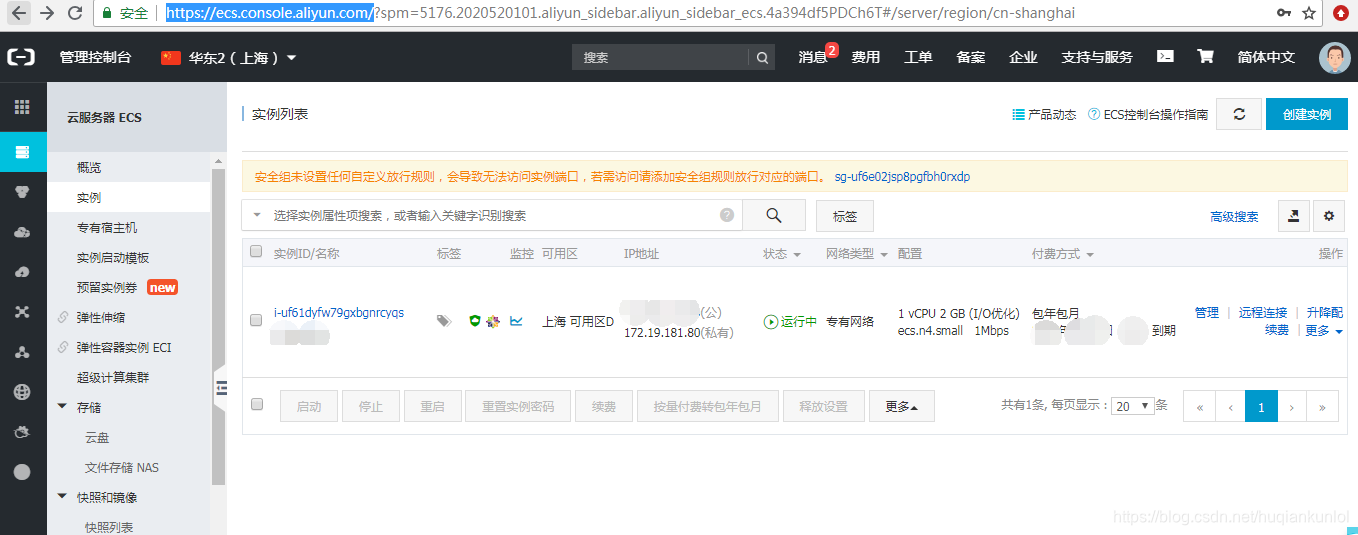
Task: Click the export list icon
Action: pyautogui.click(x=1293, y=216)
